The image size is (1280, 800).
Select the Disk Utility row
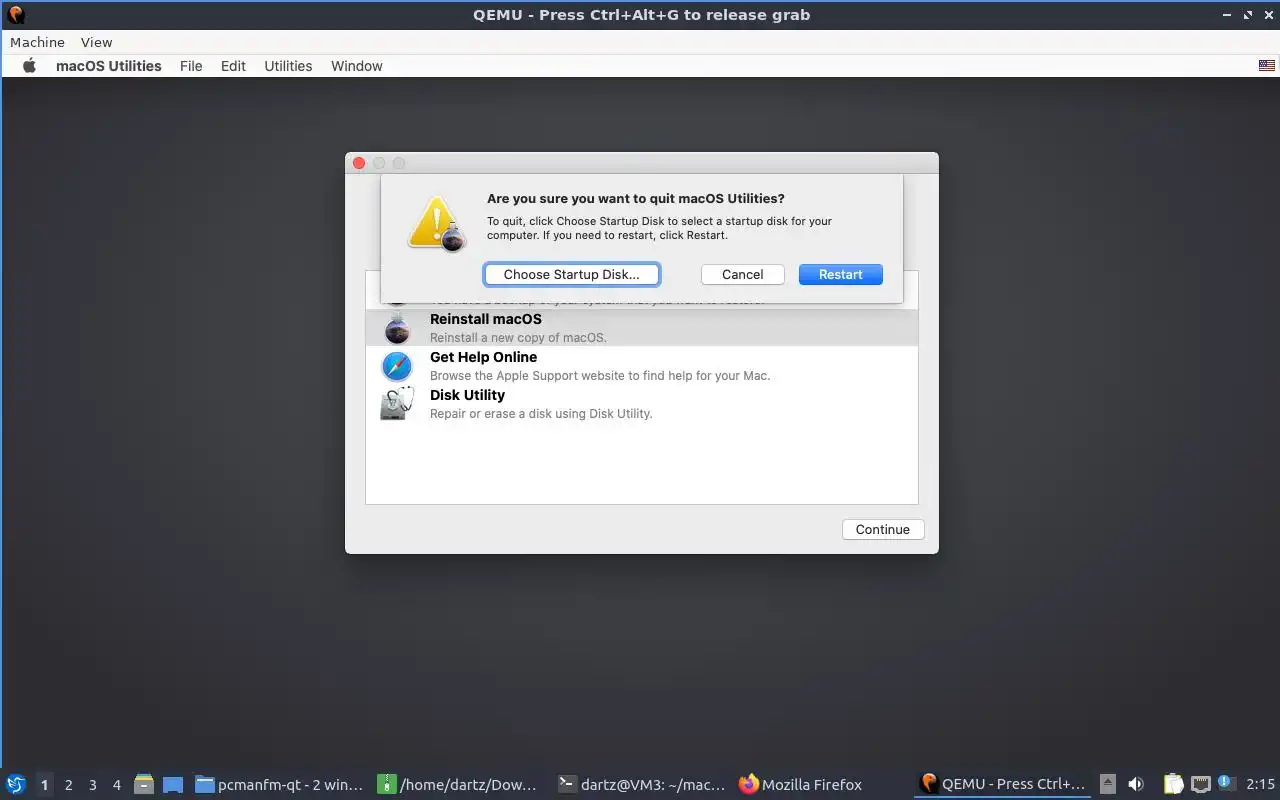[x=641, y=404]
